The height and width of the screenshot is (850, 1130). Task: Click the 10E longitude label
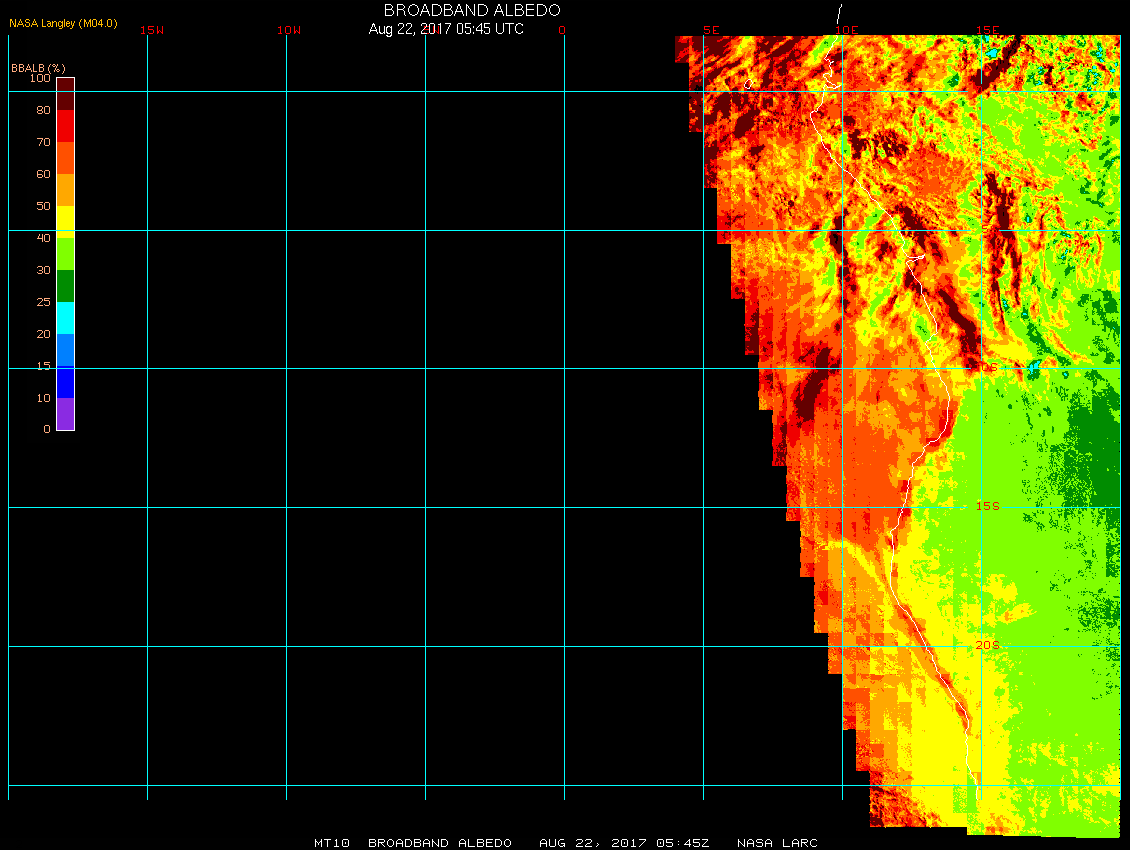click(x=847, y=30)
